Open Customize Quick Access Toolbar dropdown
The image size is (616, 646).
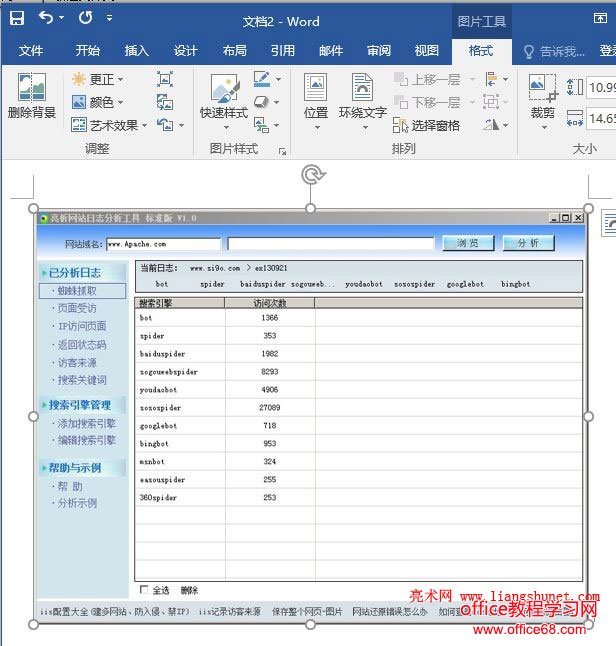tap(109, 18)
